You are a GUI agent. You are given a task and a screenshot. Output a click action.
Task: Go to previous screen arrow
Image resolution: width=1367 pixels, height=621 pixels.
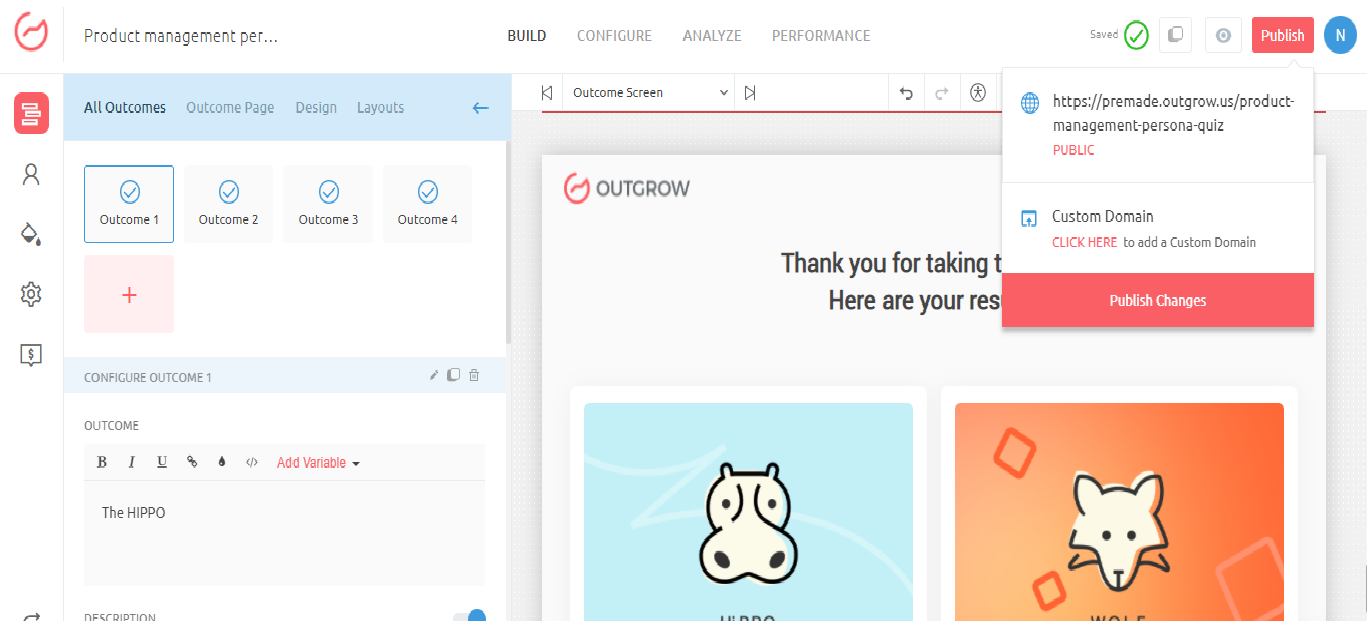coord(547,92)
